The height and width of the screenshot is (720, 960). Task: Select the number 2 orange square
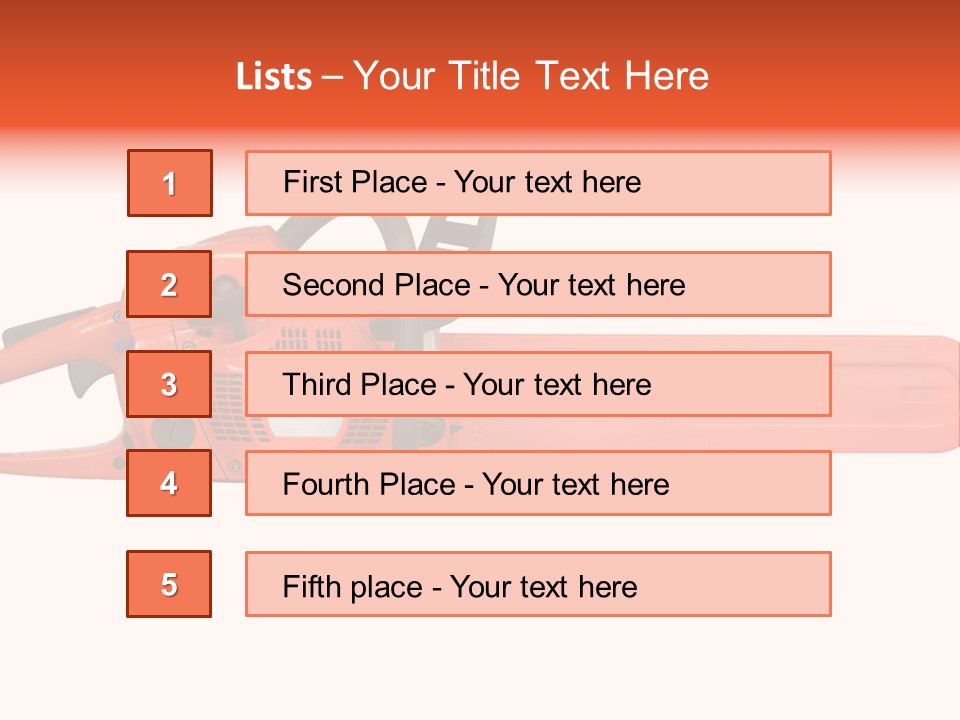click(x=169, y=284)
